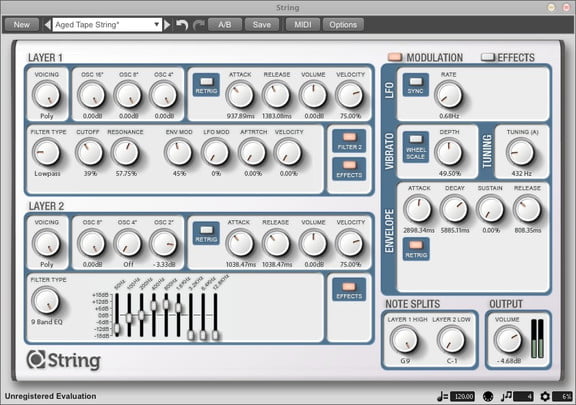
Task: Click Layer 1 Volume knob
Action: tap(313, 95)
